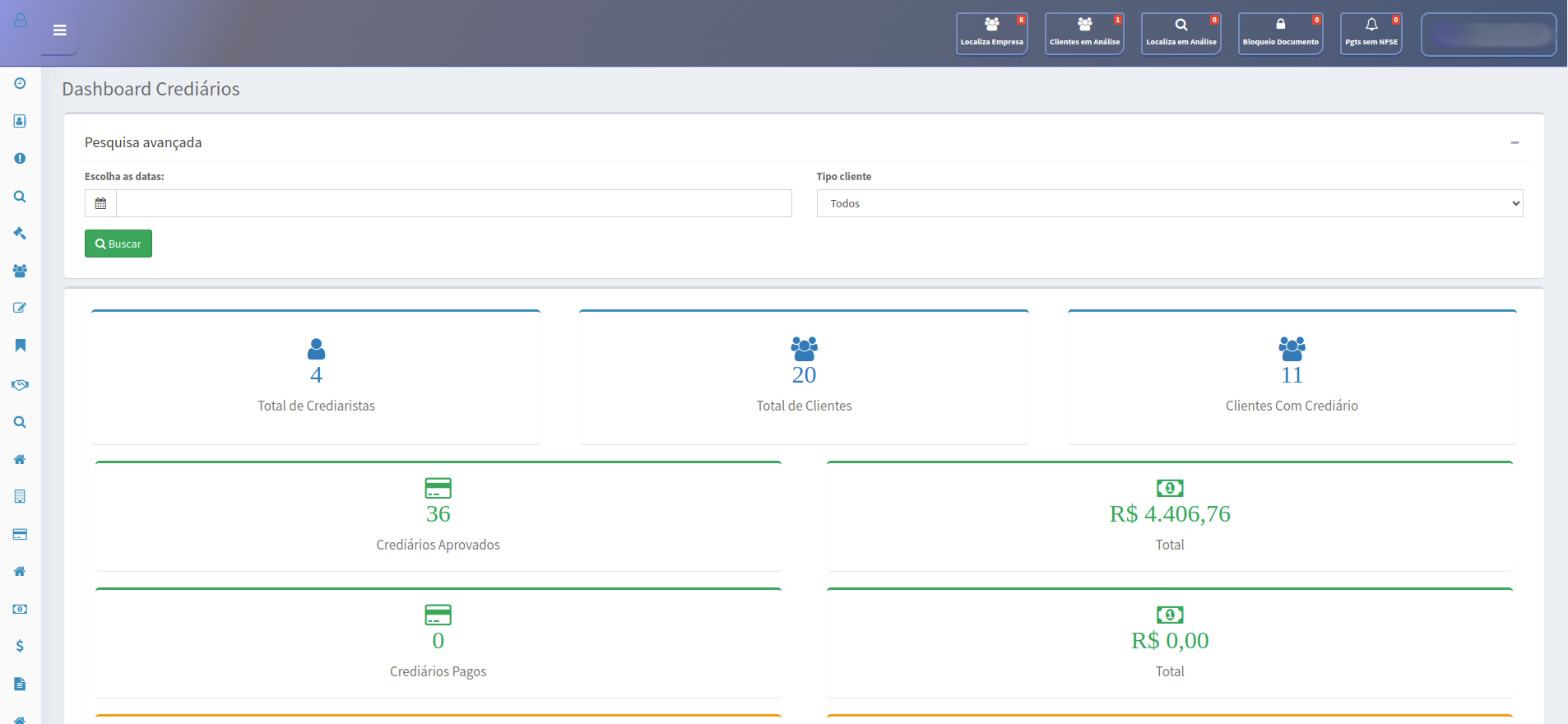Open the dollar sign sidebar icon

20,646
